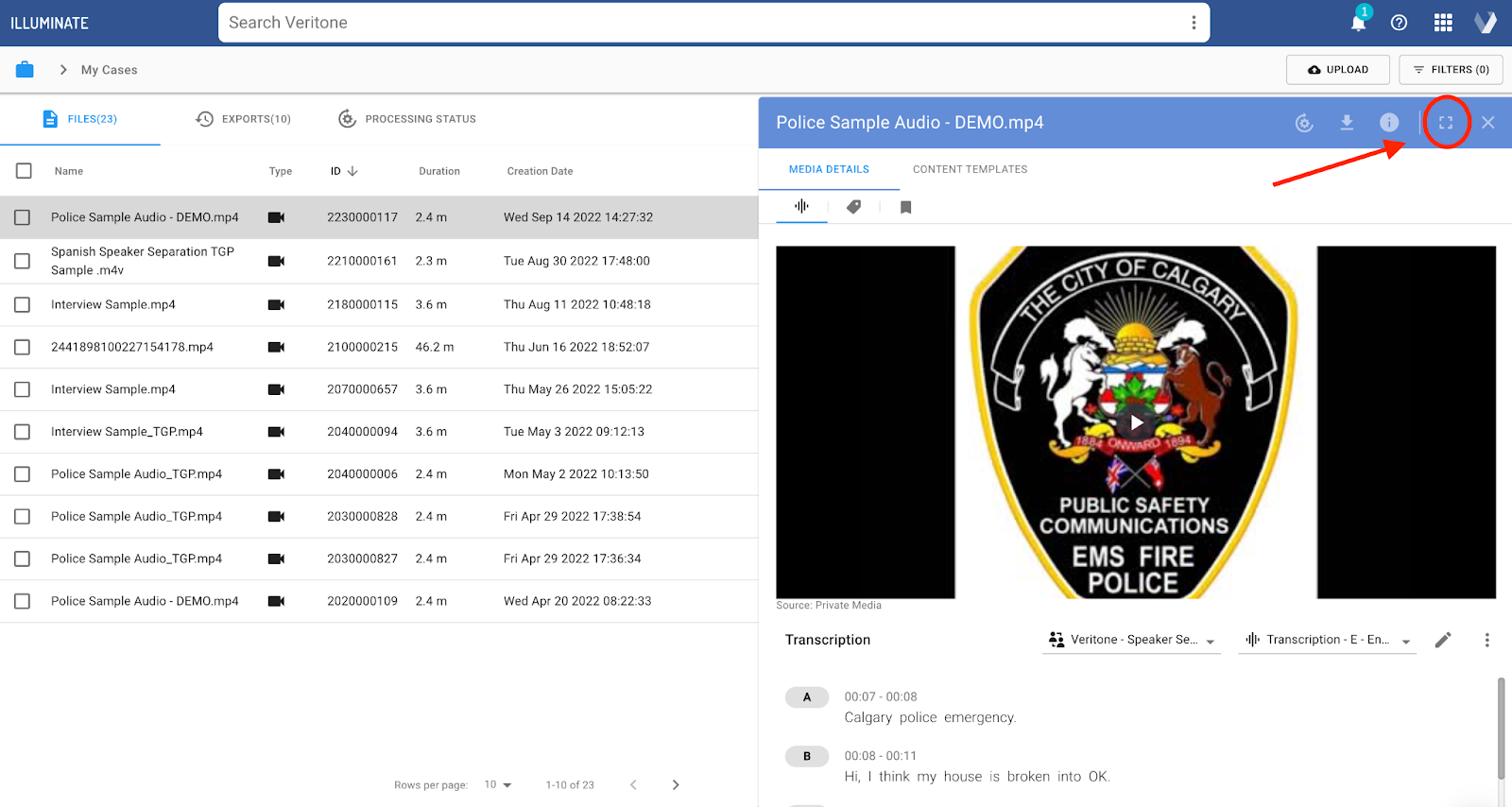Click the Search Veritone input field

pyautogui.click(x=699, y=23)
